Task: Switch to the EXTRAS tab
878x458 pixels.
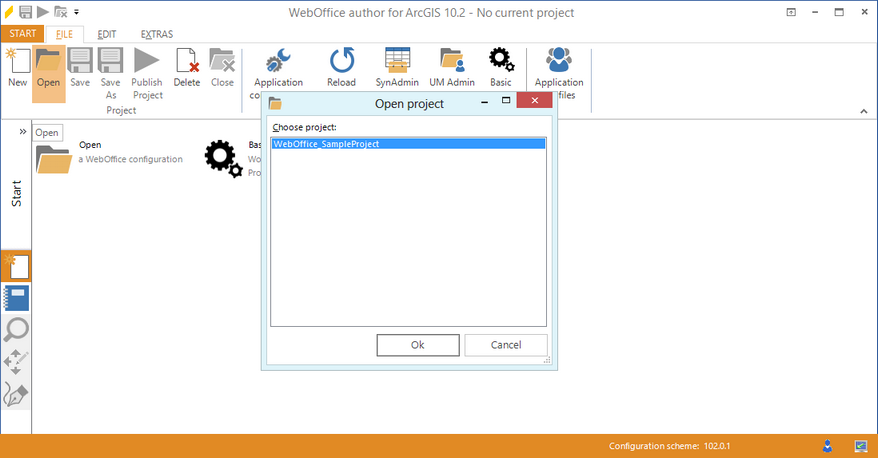Action: click(157, 34)
